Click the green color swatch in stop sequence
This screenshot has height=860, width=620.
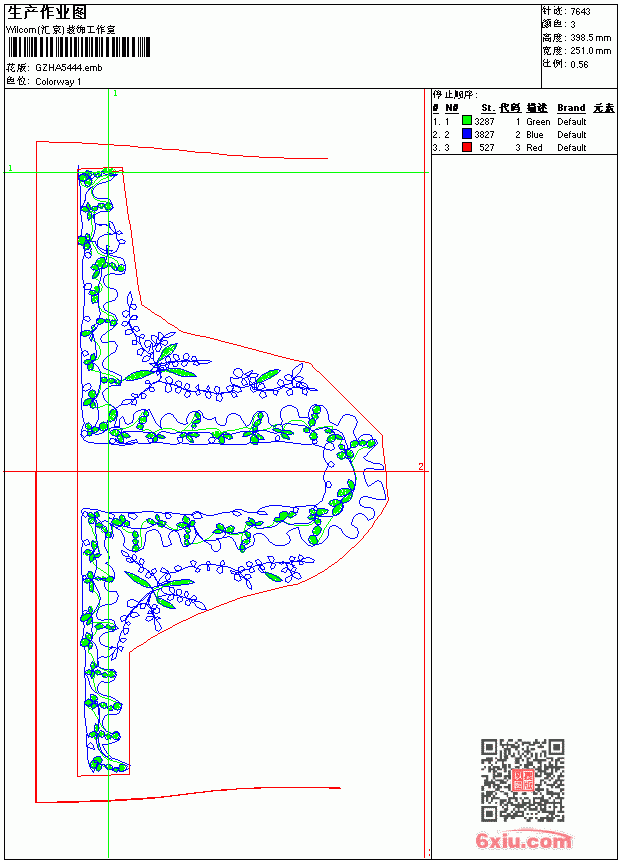tap(467, 120)
